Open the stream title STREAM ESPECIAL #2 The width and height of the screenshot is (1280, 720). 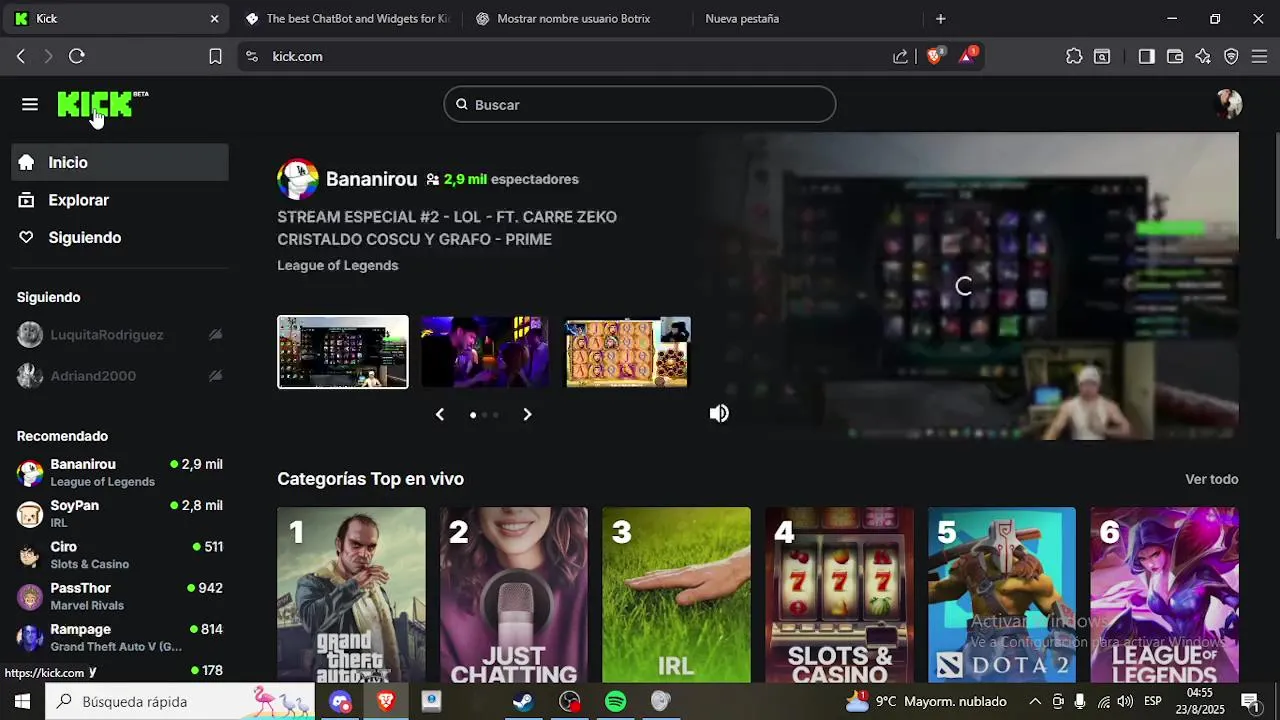click(447, 228)
